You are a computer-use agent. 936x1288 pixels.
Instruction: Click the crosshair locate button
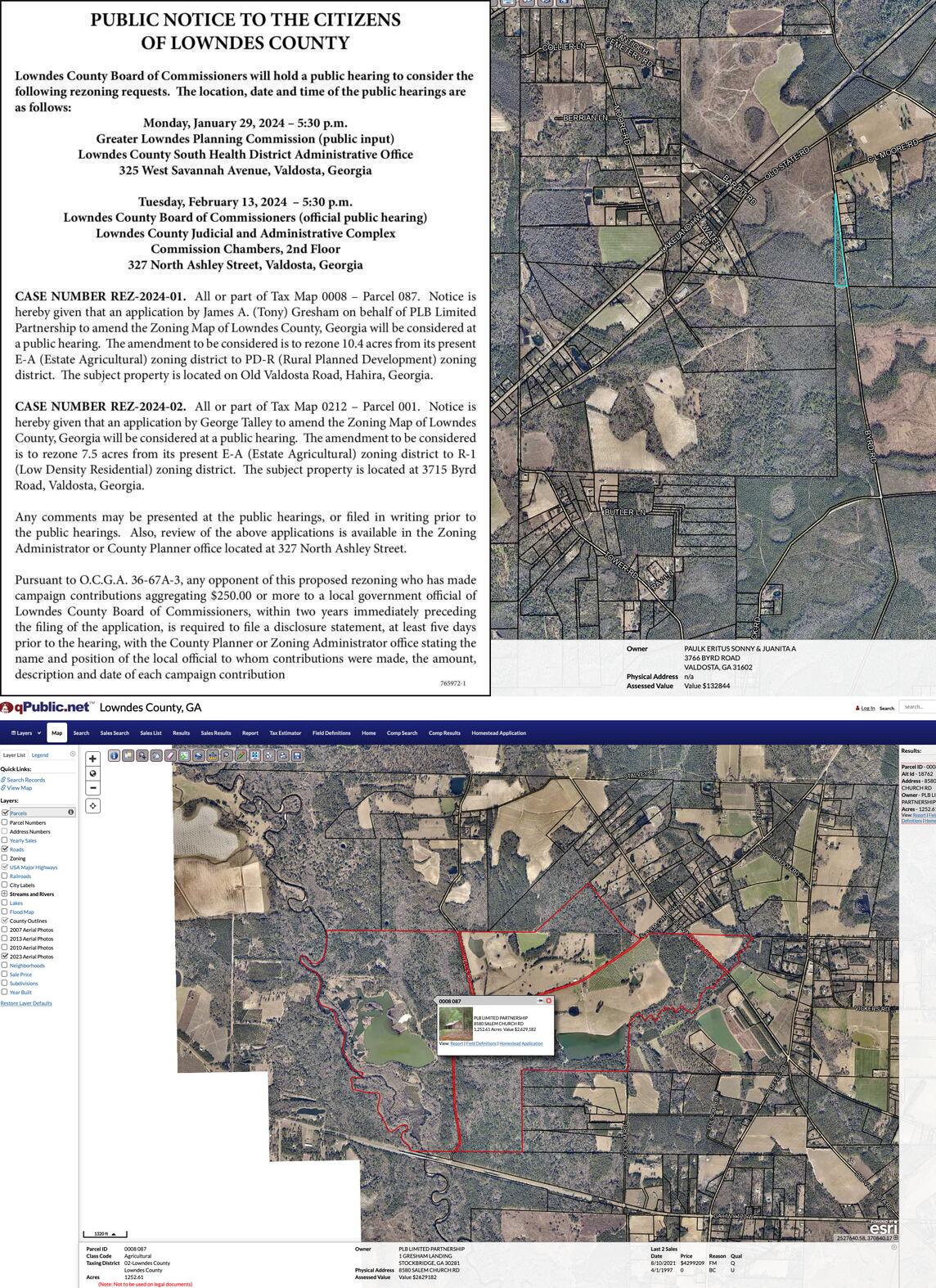pyautogui.click(x=92, y=806)
